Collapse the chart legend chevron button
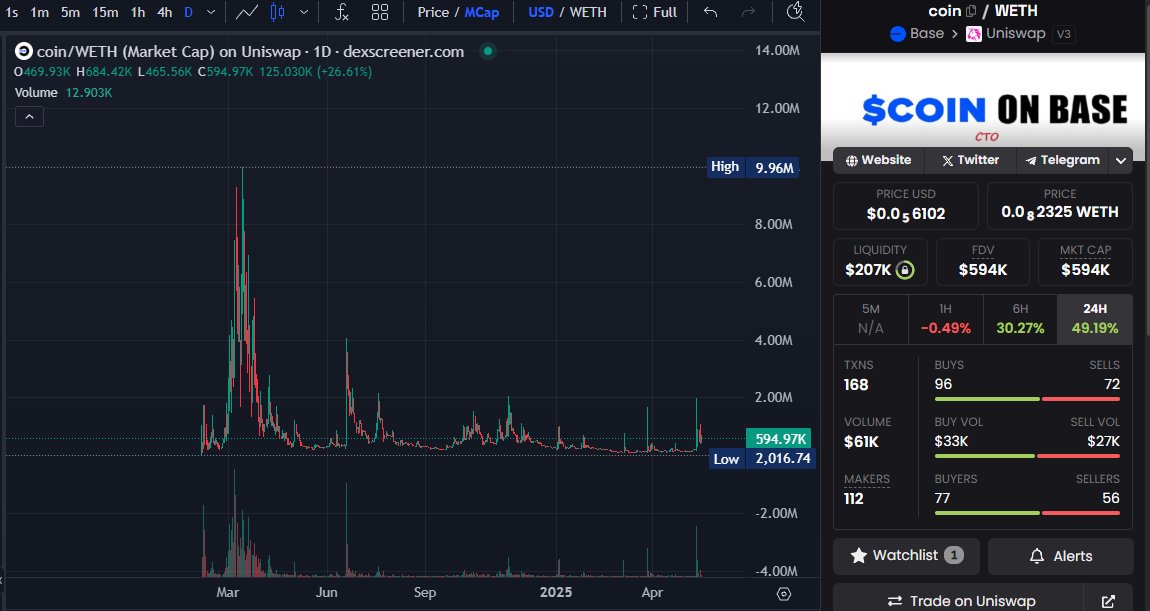The image size is (1150, 611). tap(29, 117)
